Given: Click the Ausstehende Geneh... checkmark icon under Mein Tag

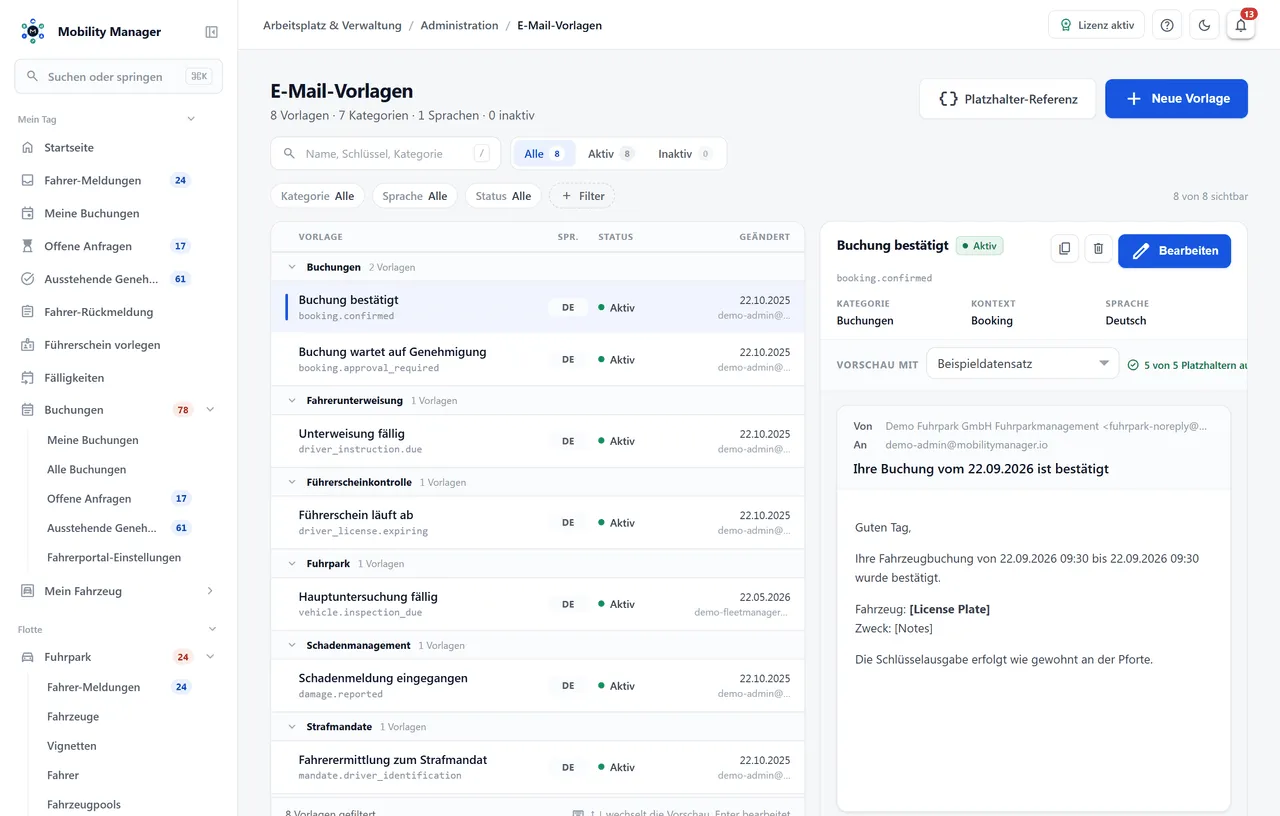Looking at the screenshot, I should [28, 279].
